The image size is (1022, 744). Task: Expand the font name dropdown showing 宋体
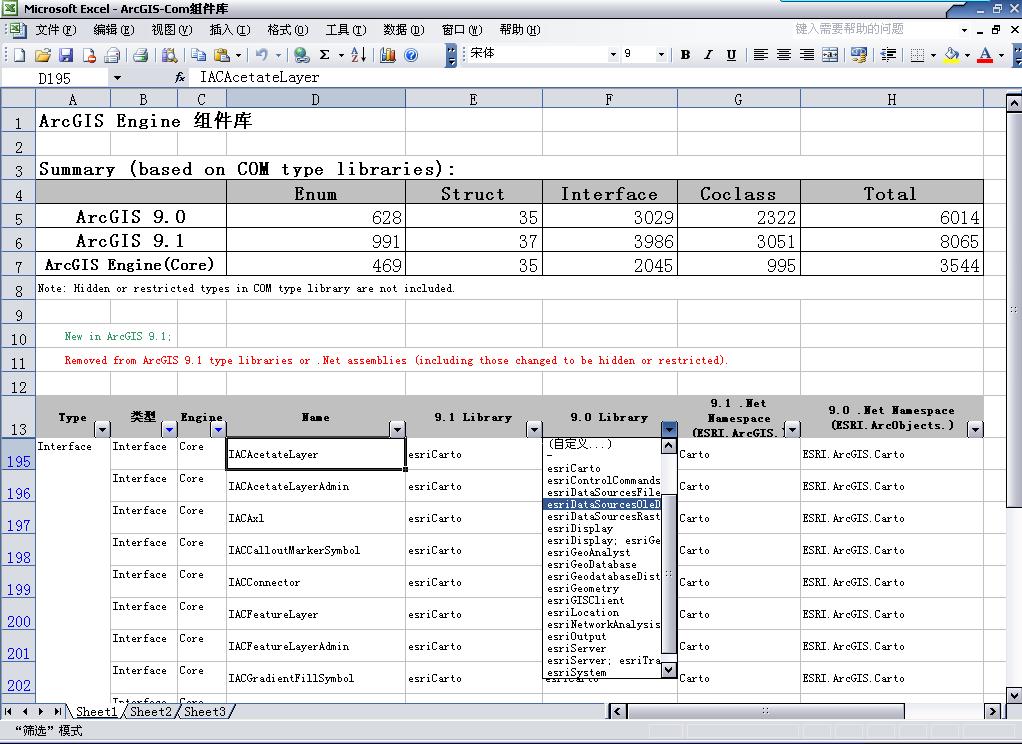point(613,55)
